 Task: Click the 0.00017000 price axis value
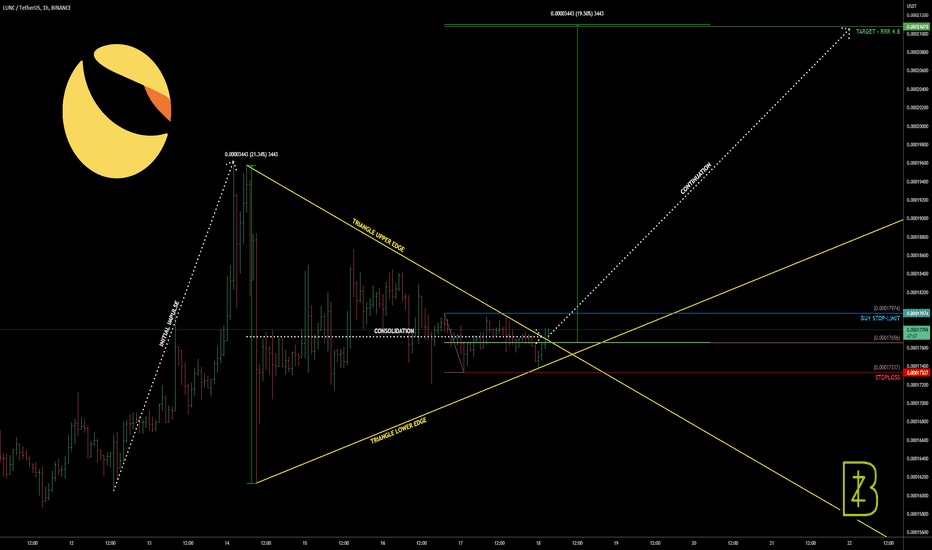tap(918, 403)
